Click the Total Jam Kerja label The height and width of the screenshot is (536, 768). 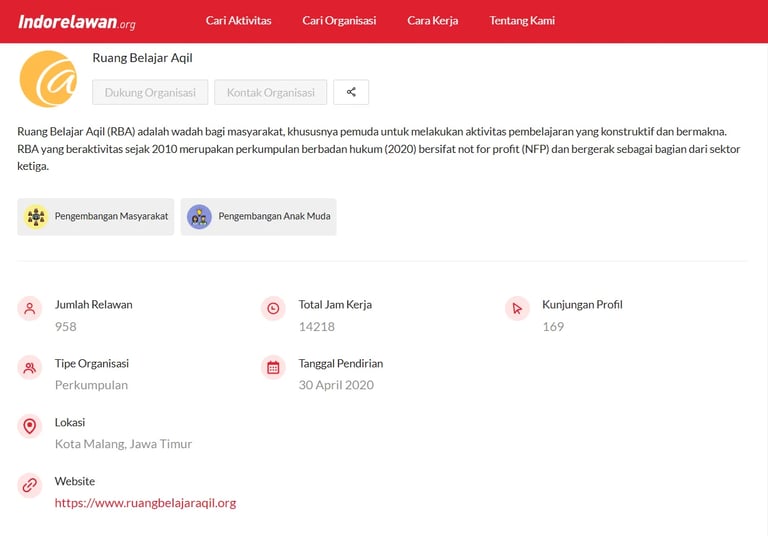pos(335,305)
